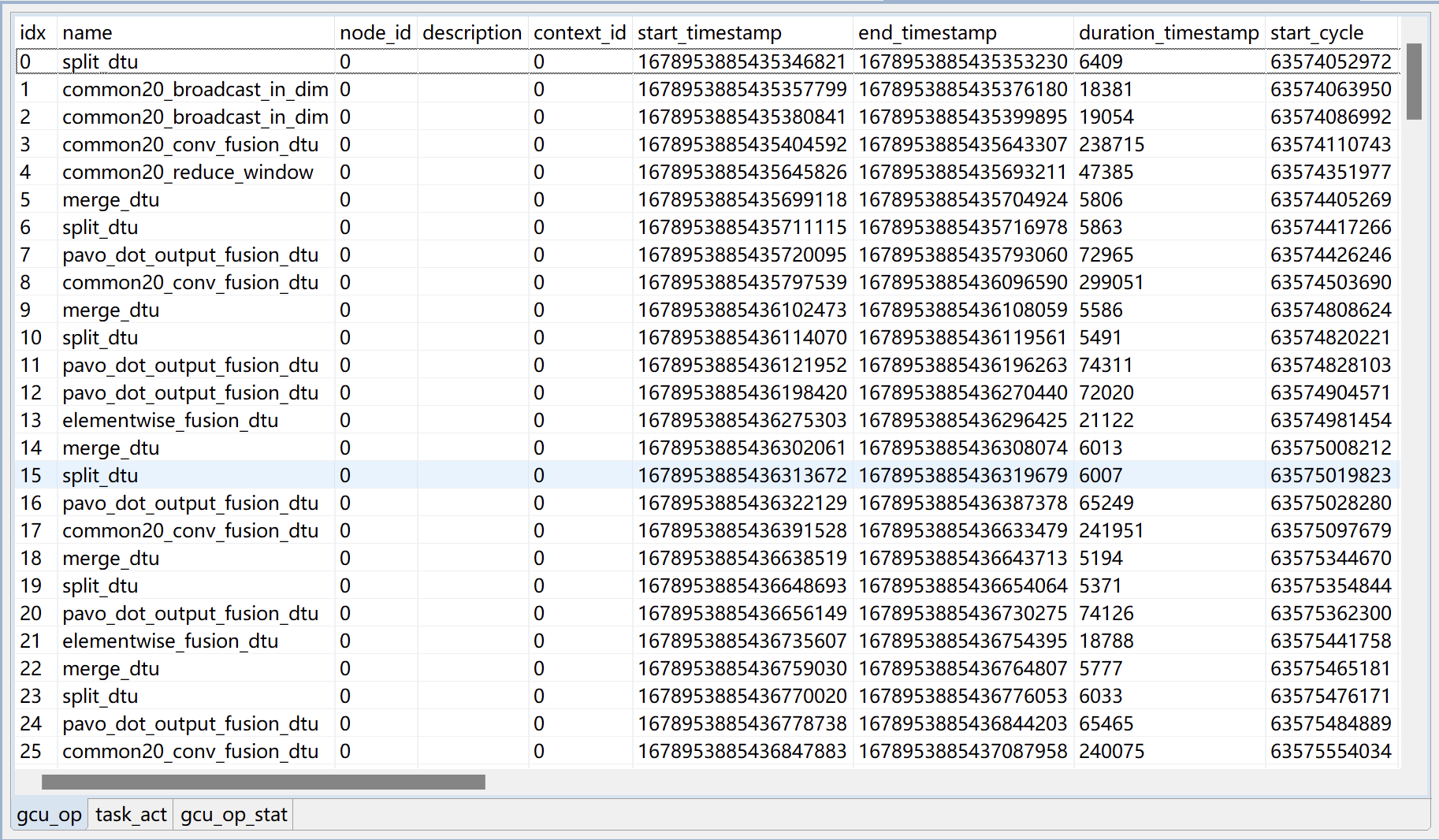This screenshot has width=1439, height=840.
Task: Select elementwise_fusion_dtu in row 13
Action: [x=170, y=420]
